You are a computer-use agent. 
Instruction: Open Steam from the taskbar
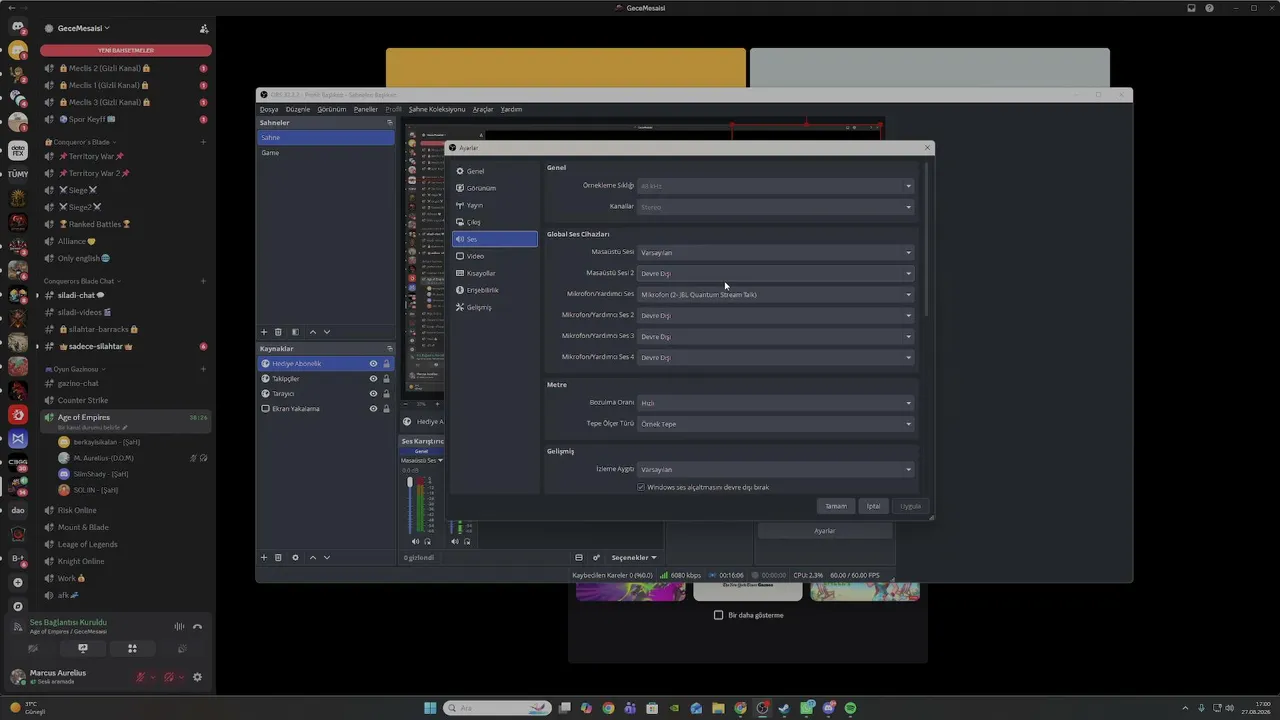click(x=784, y=708)
